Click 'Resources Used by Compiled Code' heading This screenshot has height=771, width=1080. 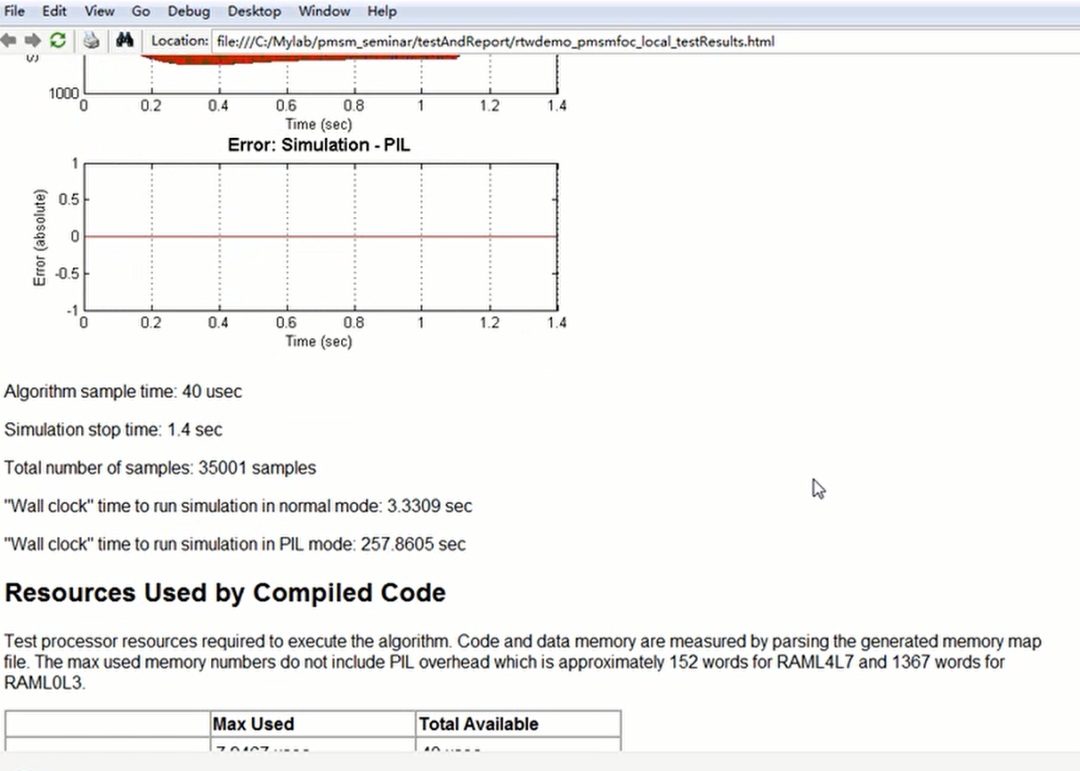[225, 593]
